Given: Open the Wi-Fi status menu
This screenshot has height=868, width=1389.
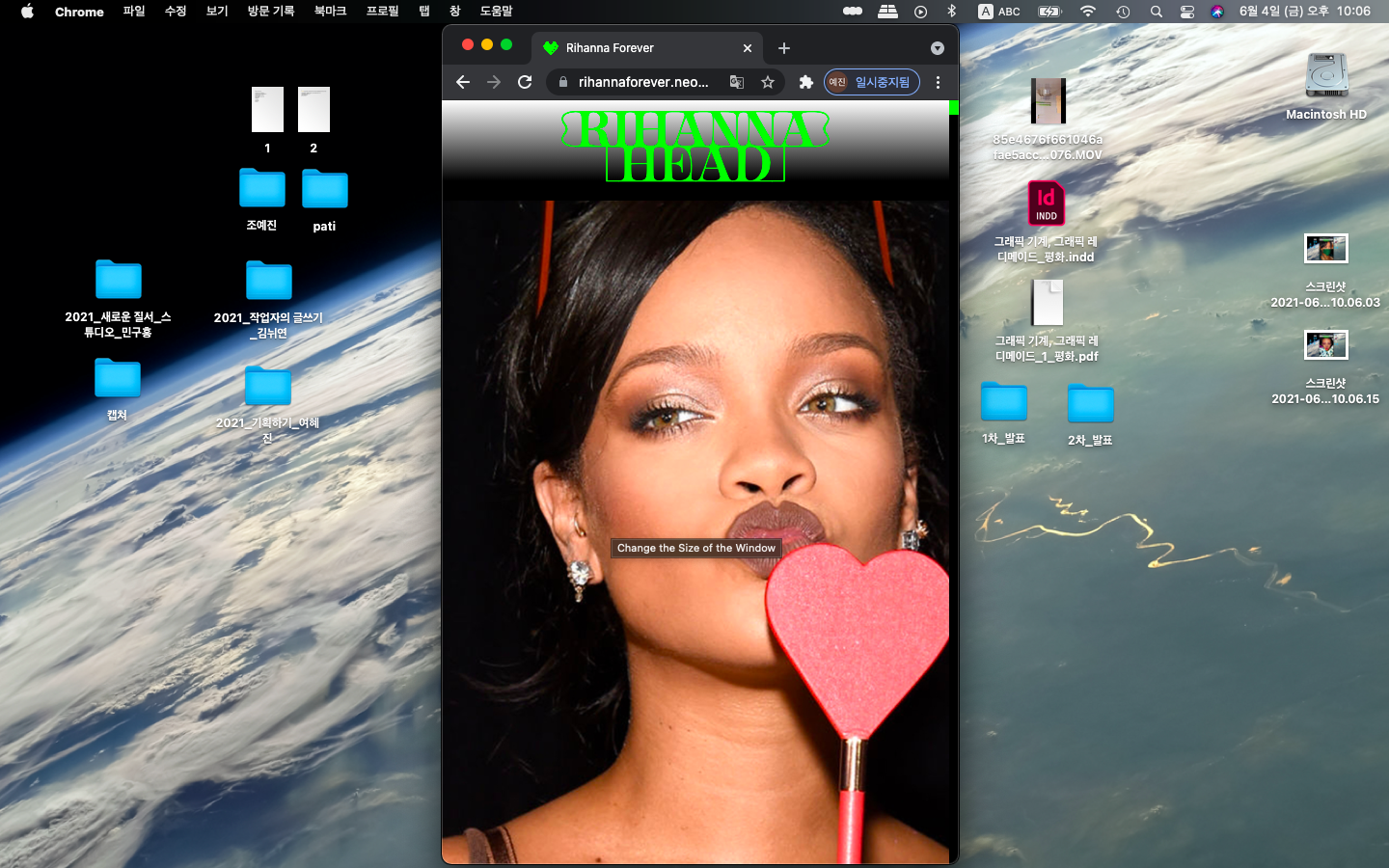Looking at the screenshot, I should coord(1088,12).
